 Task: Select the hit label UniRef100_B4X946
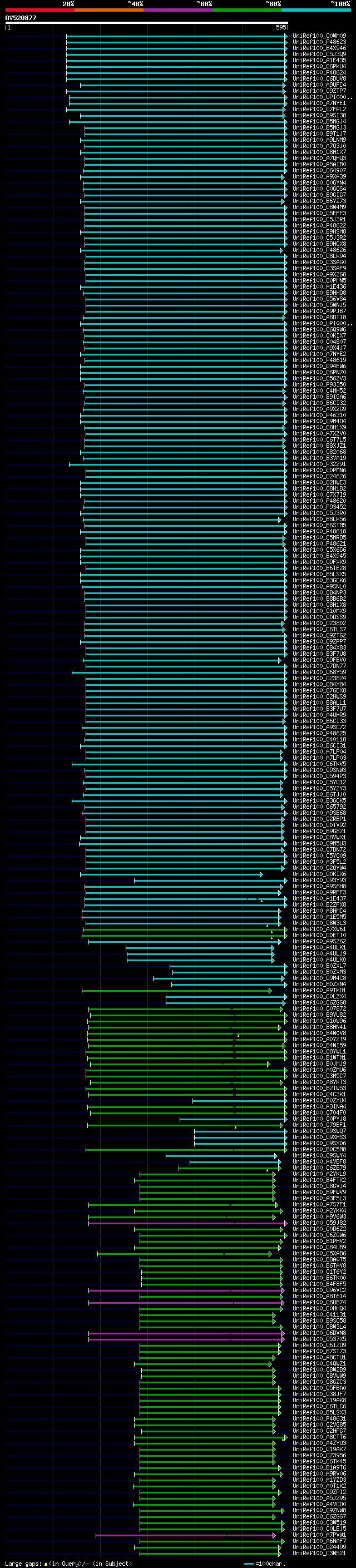point(319,48)
